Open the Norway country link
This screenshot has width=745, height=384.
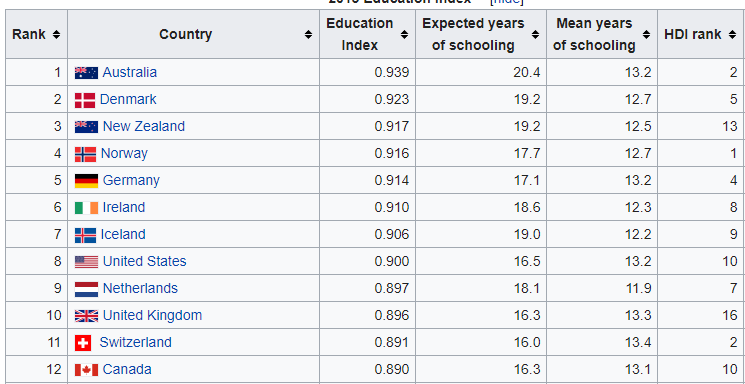pyautogui.click(x=124, y=154)
